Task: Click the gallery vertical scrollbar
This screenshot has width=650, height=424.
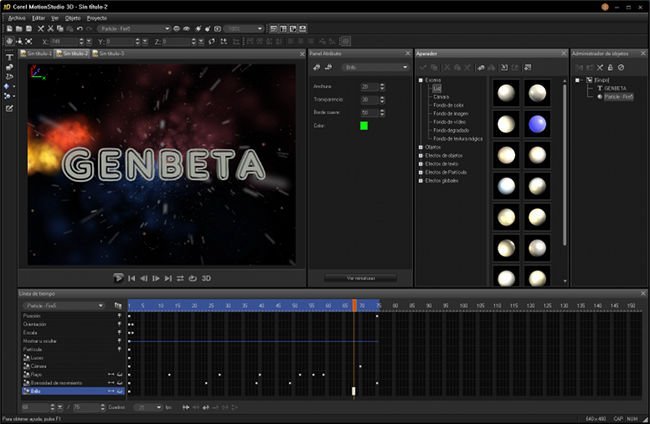Action: point(565,166)
